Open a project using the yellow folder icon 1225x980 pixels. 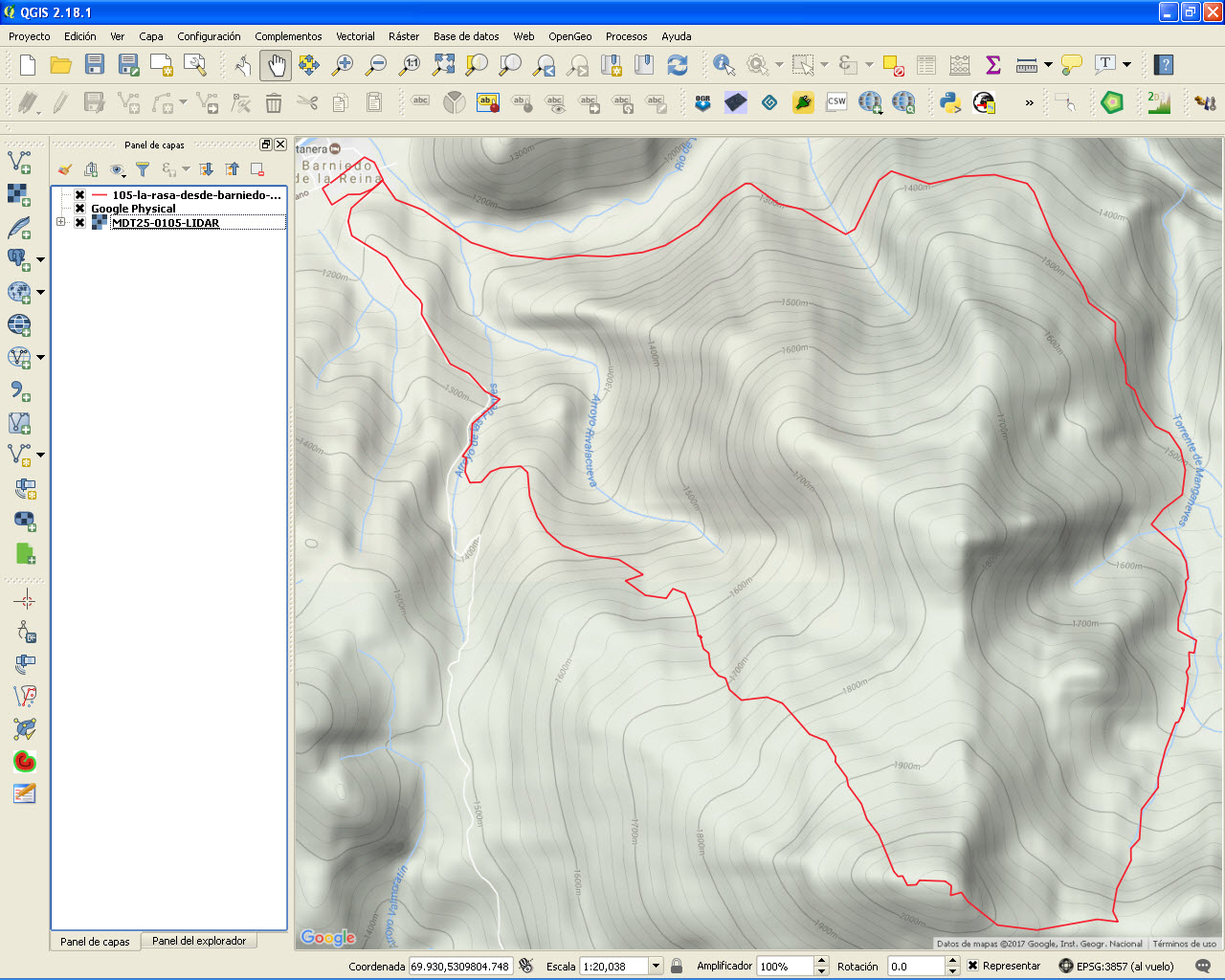(x=61, y=65)
